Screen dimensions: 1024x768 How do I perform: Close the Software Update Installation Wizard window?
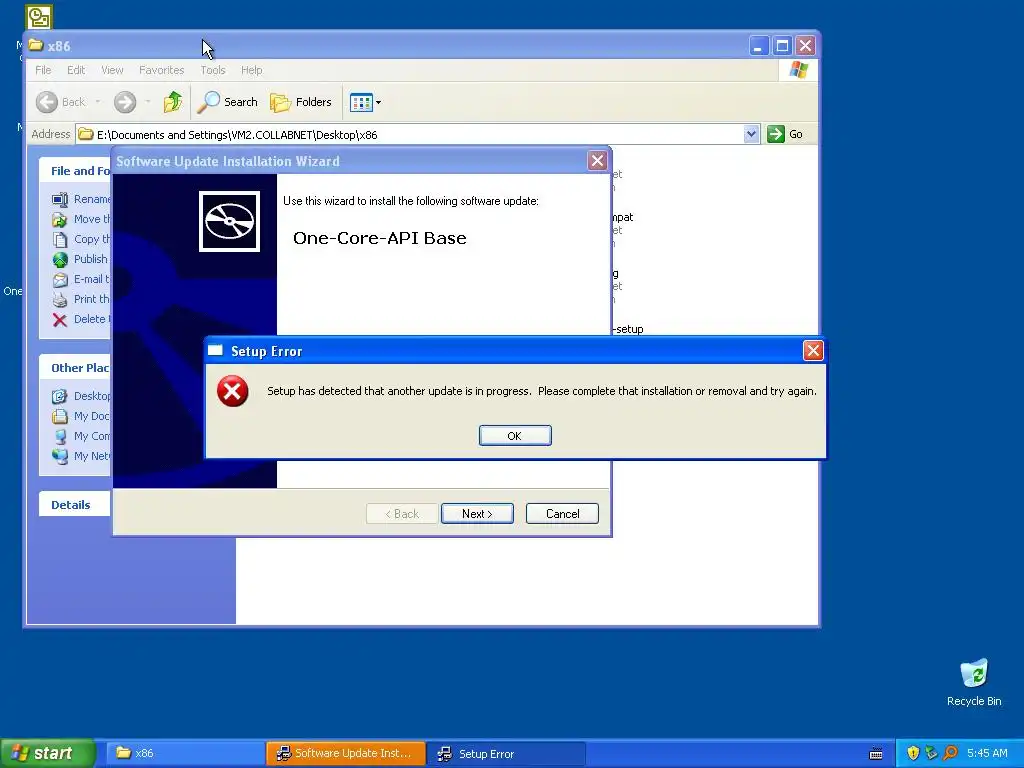(x=597, y=161)
